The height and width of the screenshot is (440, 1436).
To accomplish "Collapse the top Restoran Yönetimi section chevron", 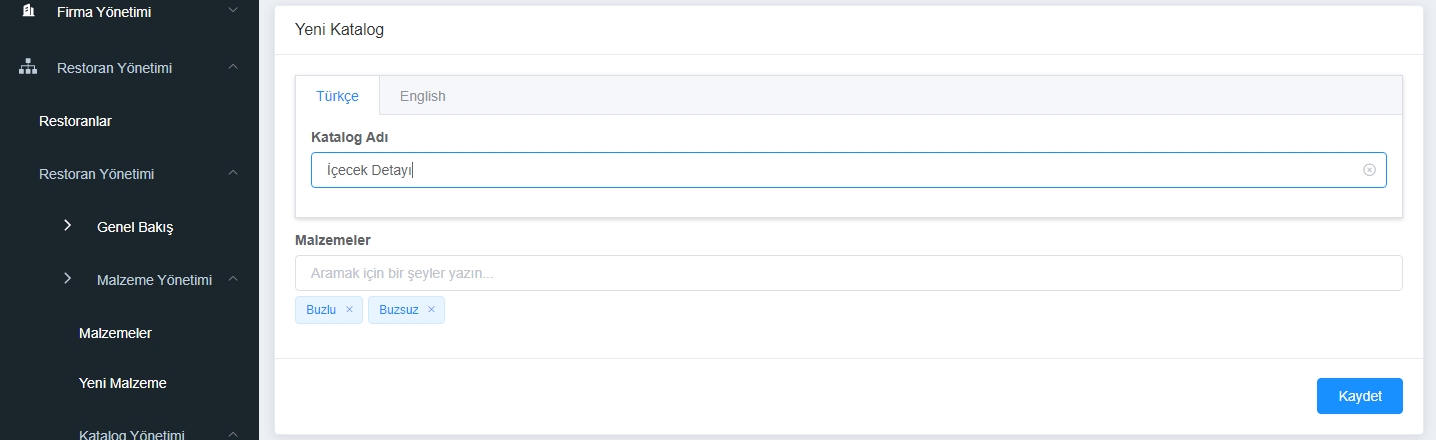I will [233, 67].
